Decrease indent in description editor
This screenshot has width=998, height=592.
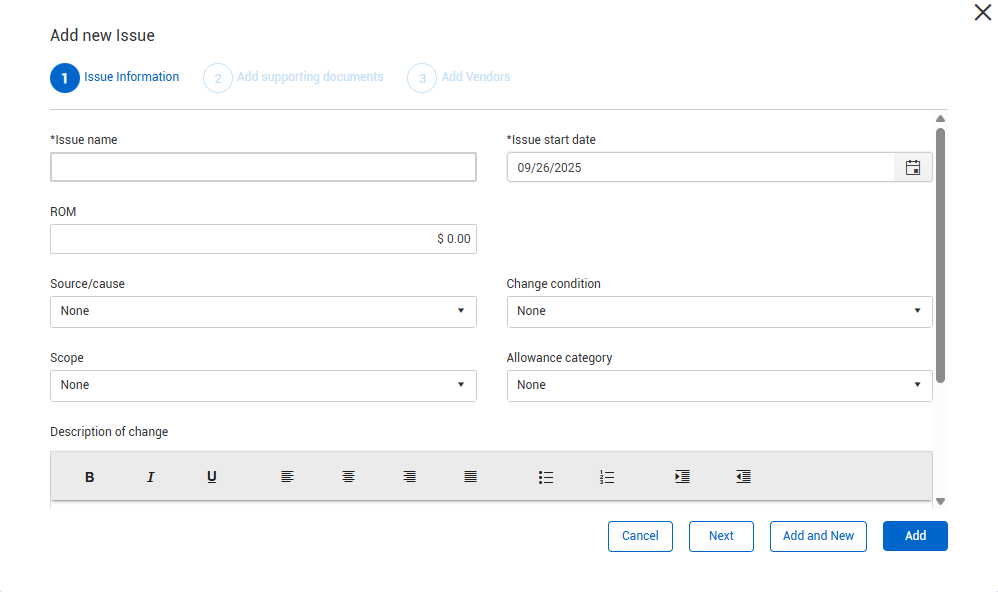[743, 477]
